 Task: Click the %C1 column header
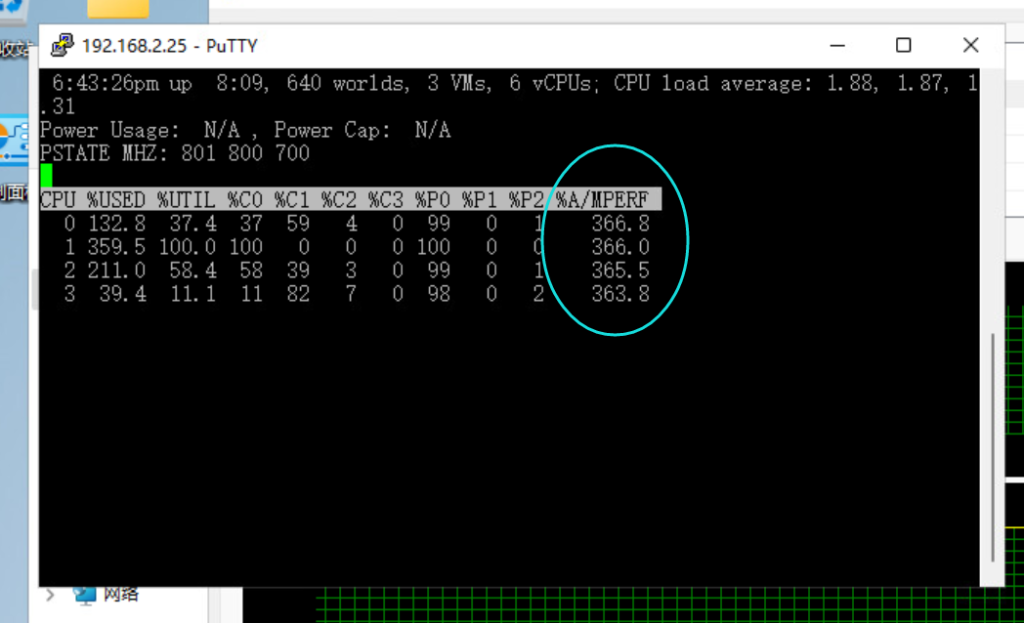click(x=292, y=200)
